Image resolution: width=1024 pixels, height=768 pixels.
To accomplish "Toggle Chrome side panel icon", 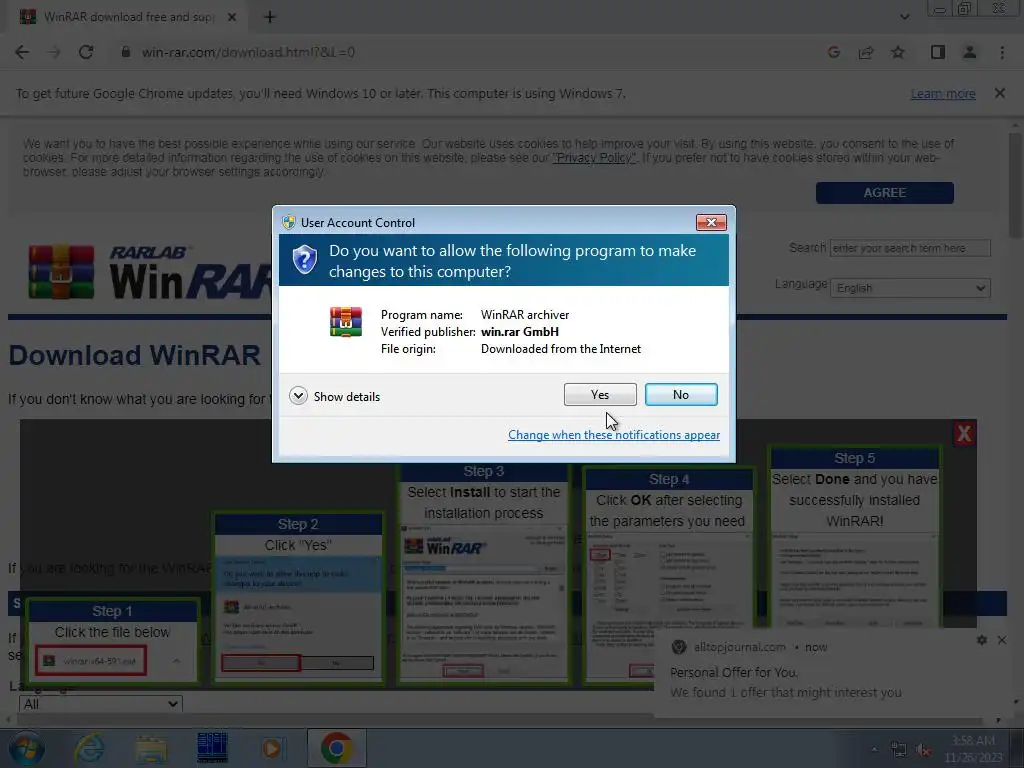I will (x=938, y=52).
